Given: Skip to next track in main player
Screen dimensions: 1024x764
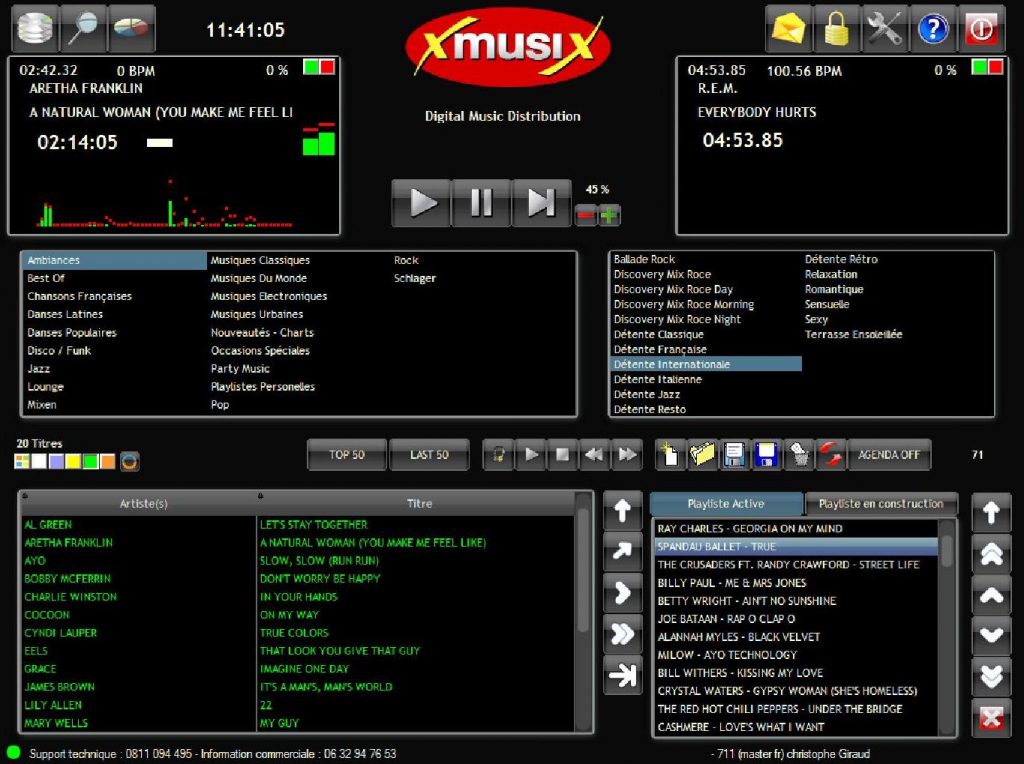Looking at the screenshot, I should (541, 203).
